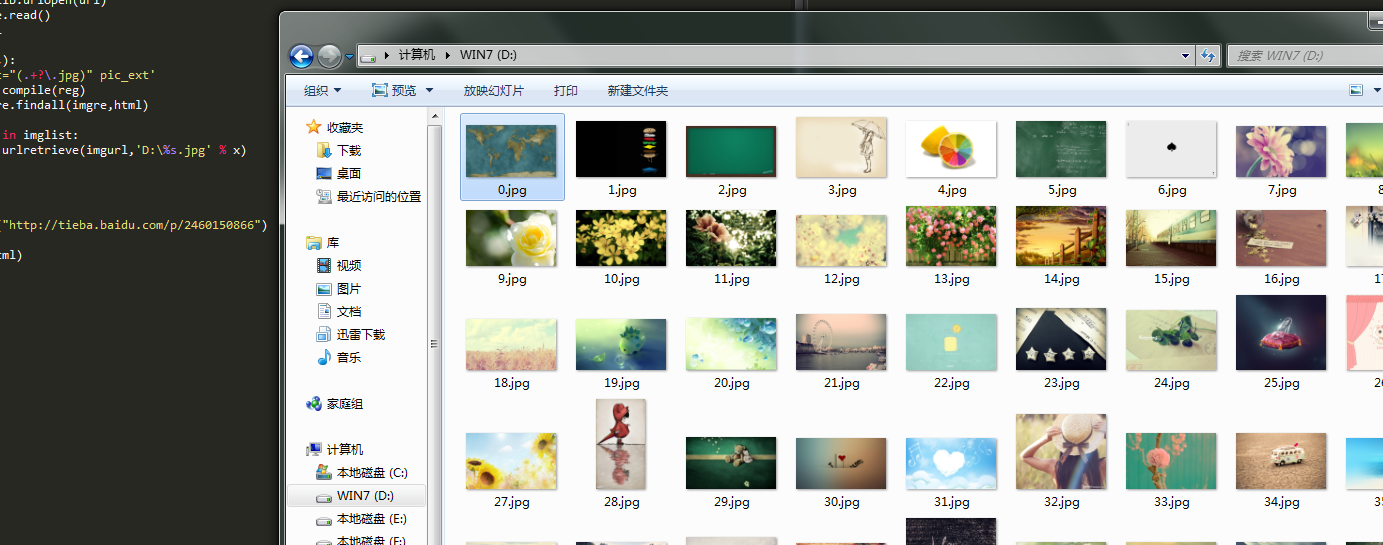Open 音乐 library
This screenshot has height=545, width=1383.
339,357
